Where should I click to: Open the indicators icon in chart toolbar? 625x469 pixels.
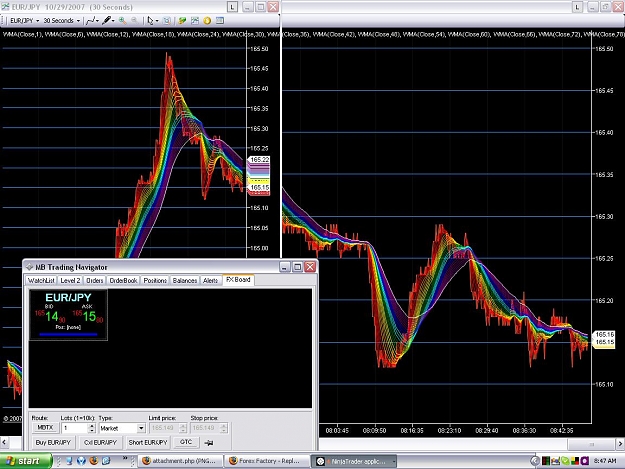coord(195,20)
